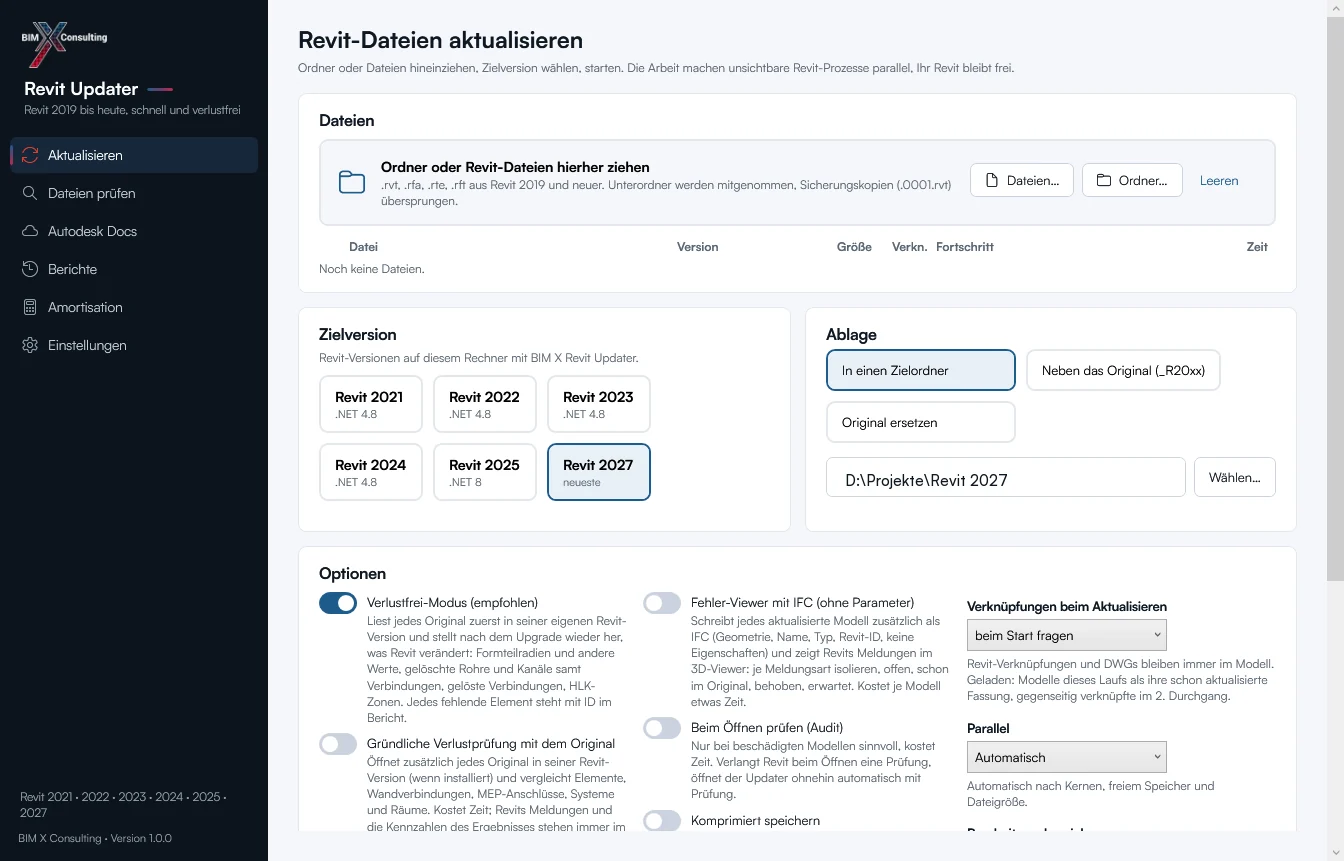The width and height of the screenshot is (1344, 861).
Task: Click the Zeit column header
Action: pos(1257,247)
